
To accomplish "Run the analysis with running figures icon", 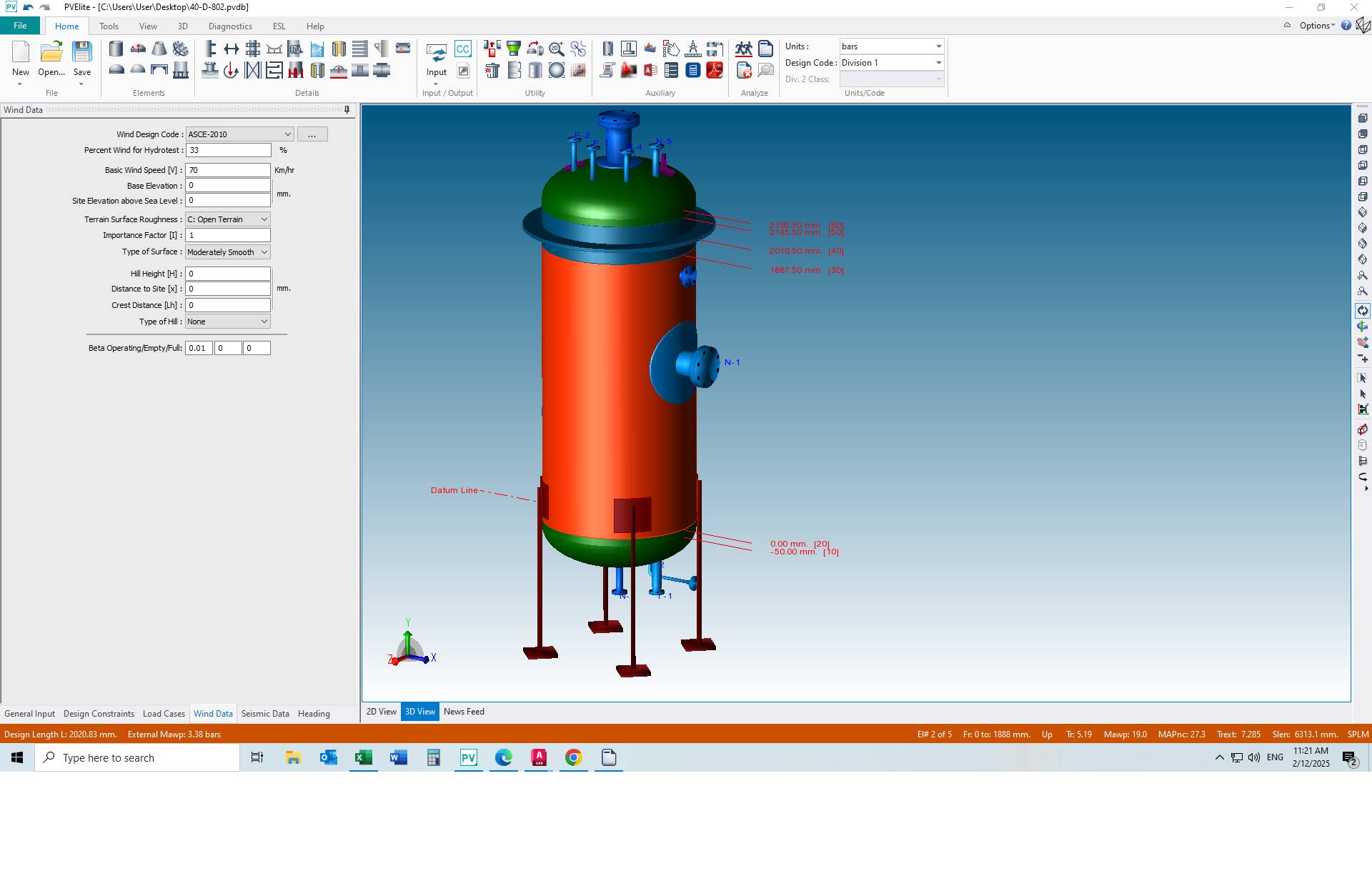I will [744, 49].
